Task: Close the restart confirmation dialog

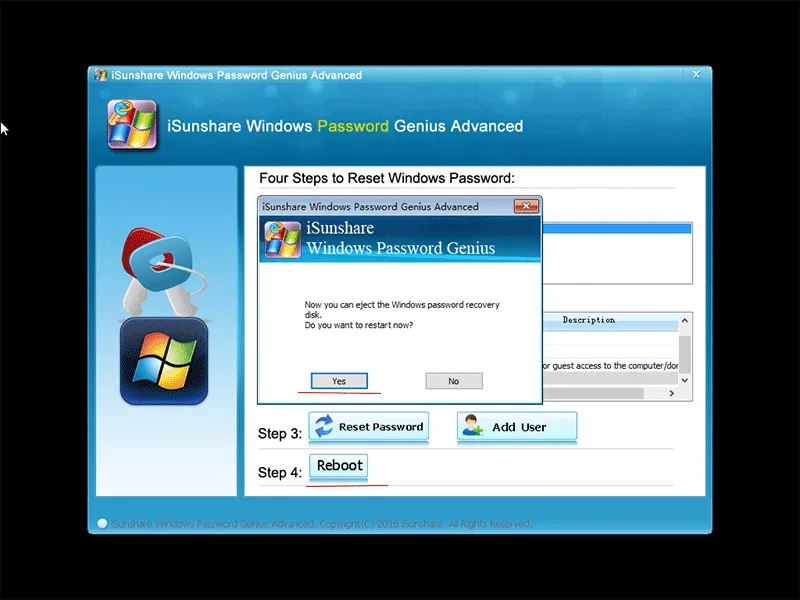Action: click(526, 206)
